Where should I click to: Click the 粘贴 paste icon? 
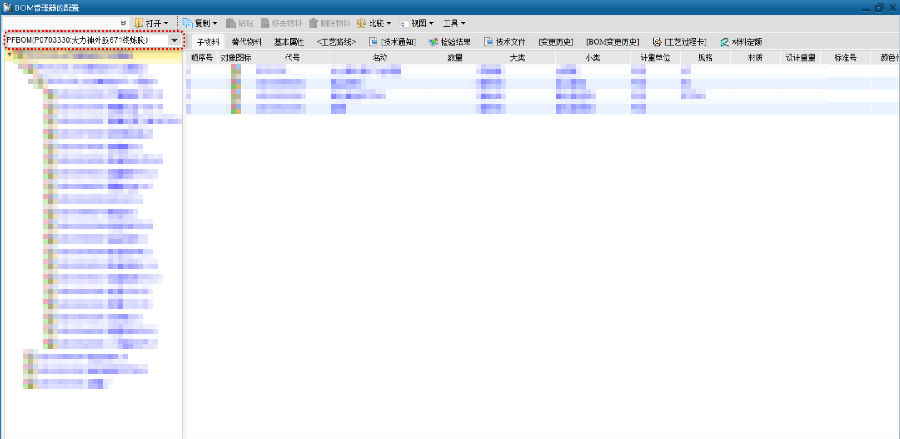tap(231, 23)
